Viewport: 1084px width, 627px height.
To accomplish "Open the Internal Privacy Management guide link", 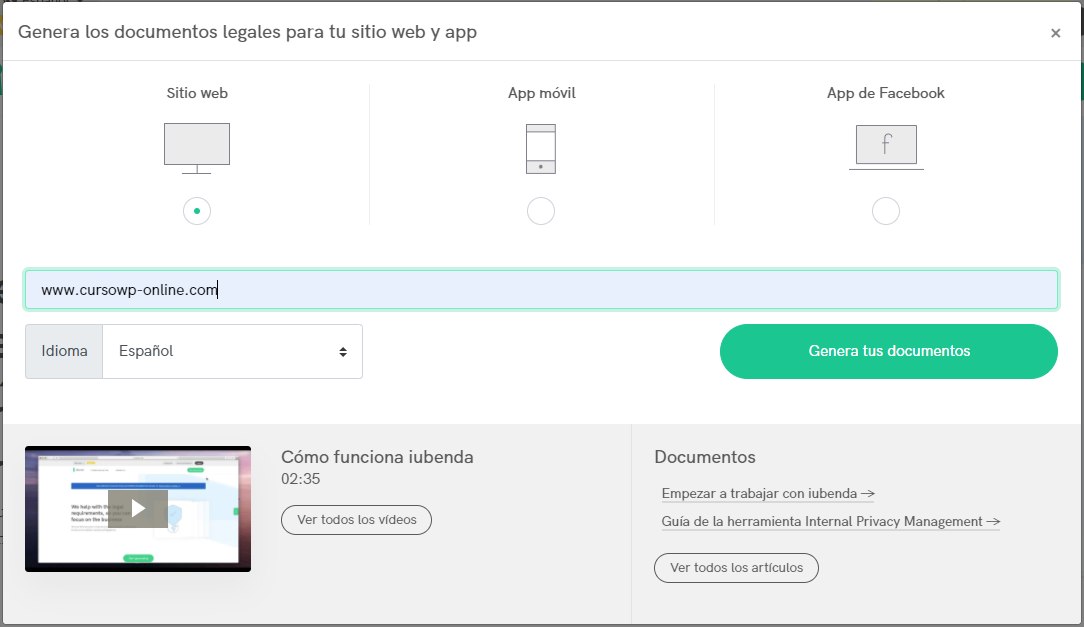I will coord(830,521).
